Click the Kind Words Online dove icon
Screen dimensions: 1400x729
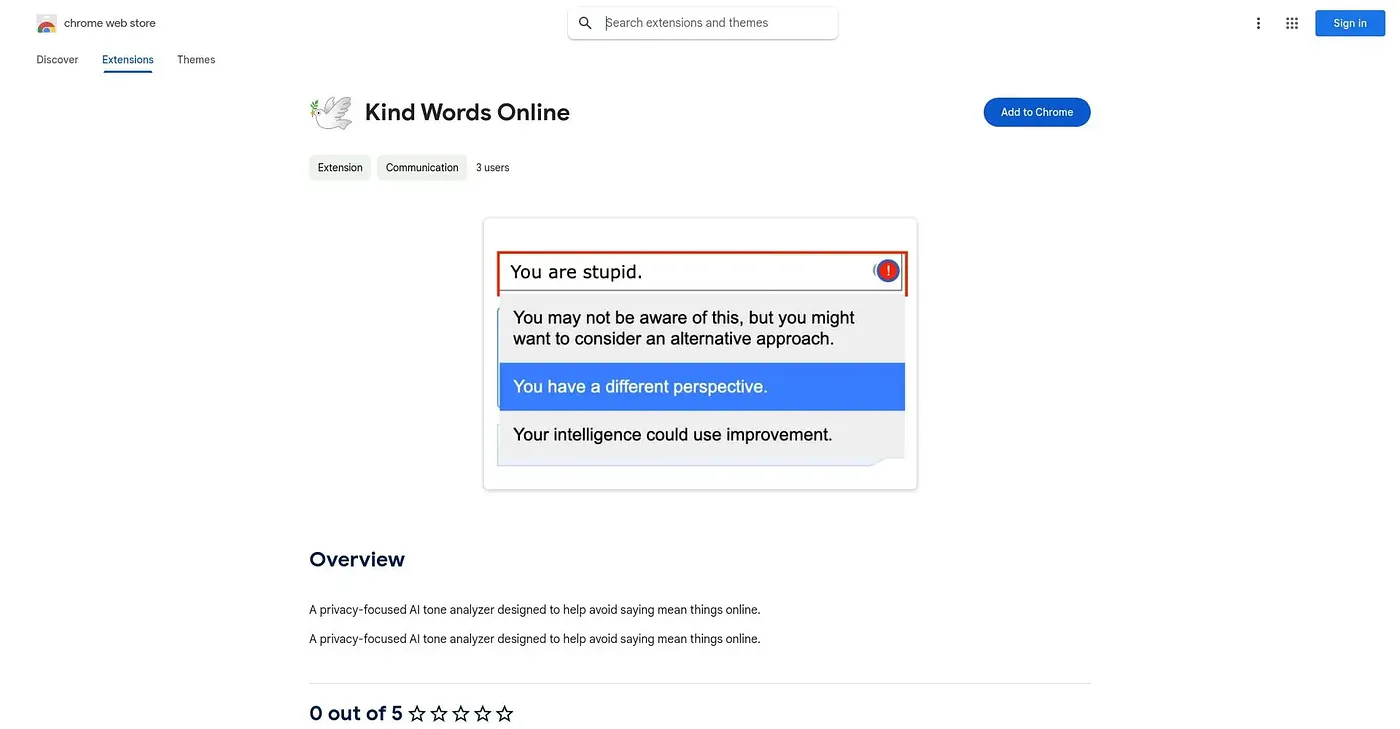tap(331, 112)
